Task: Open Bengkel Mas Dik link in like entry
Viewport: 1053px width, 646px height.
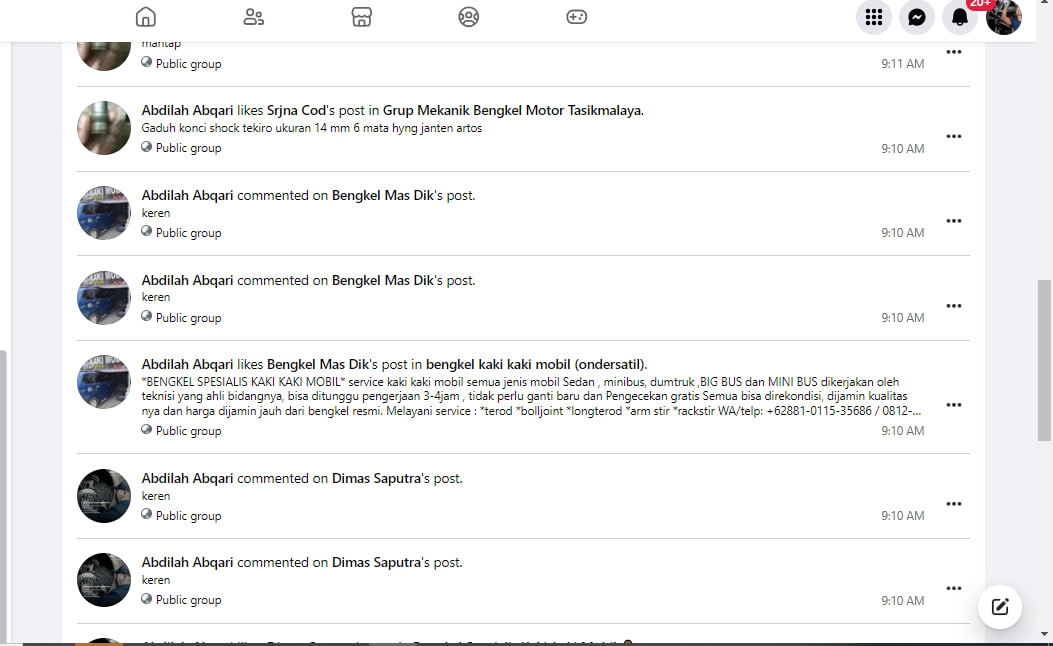Action: point(318,364)
